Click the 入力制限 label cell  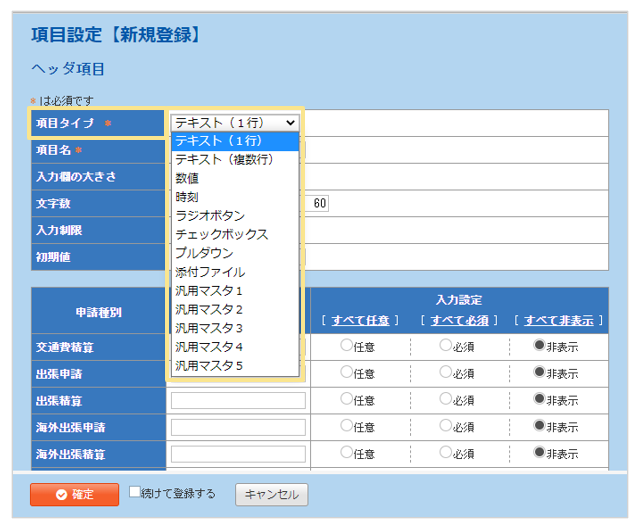(98, 230)
